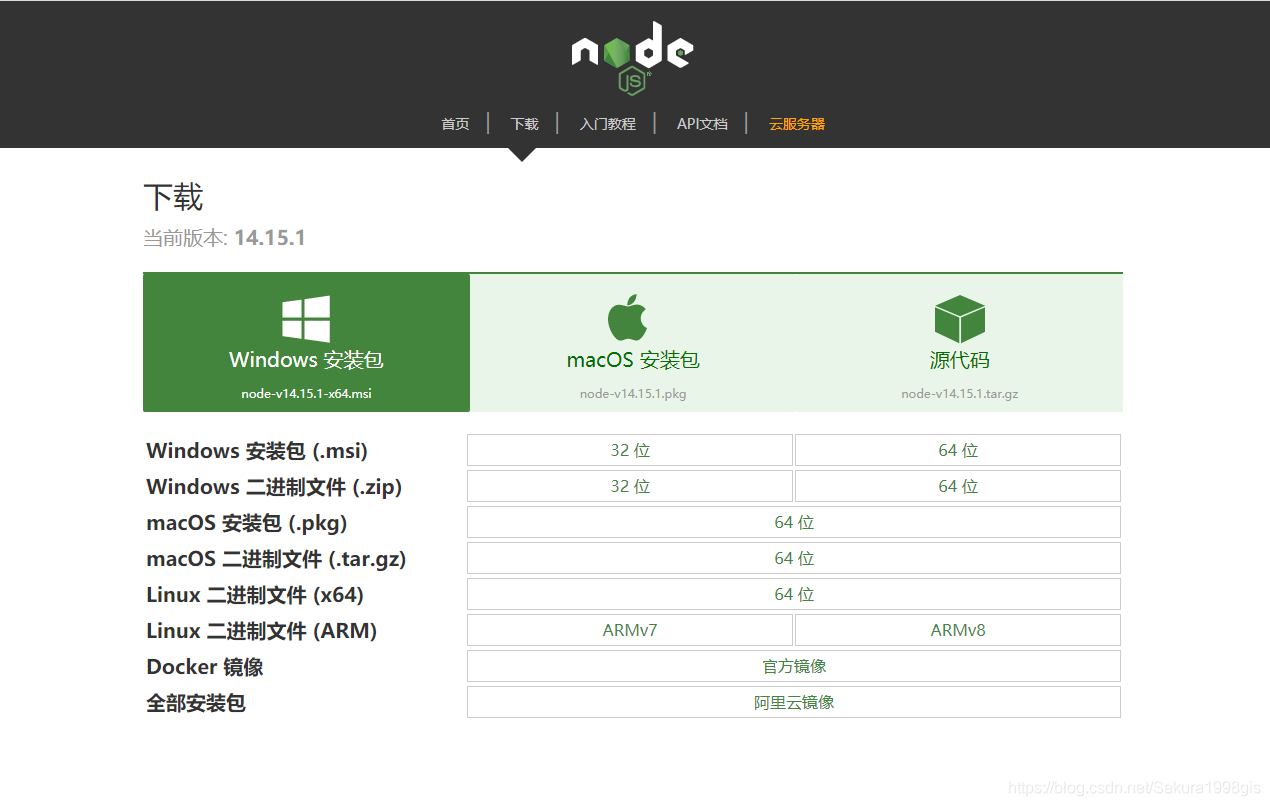Download the 源代码 tarball
Image resolution: width=1270 pixels, height=806 pixels.
[x=960, y=343]
